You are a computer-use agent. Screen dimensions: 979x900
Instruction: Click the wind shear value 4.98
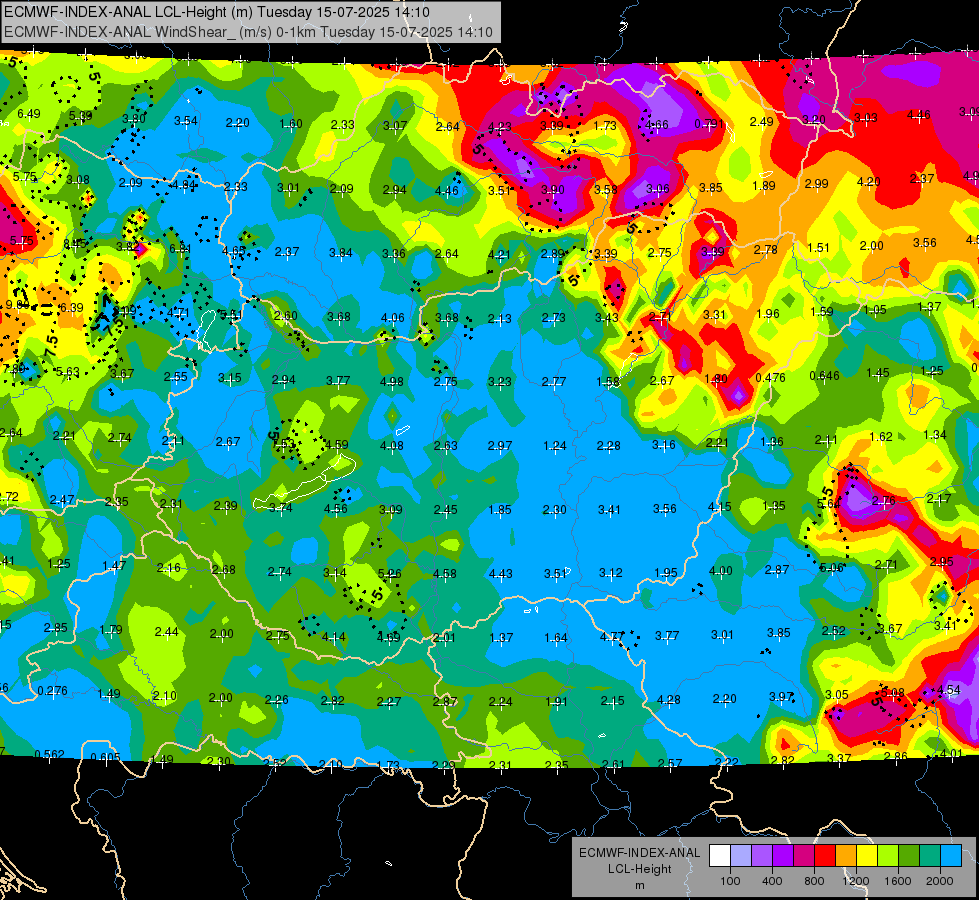(x=391, y=381)
